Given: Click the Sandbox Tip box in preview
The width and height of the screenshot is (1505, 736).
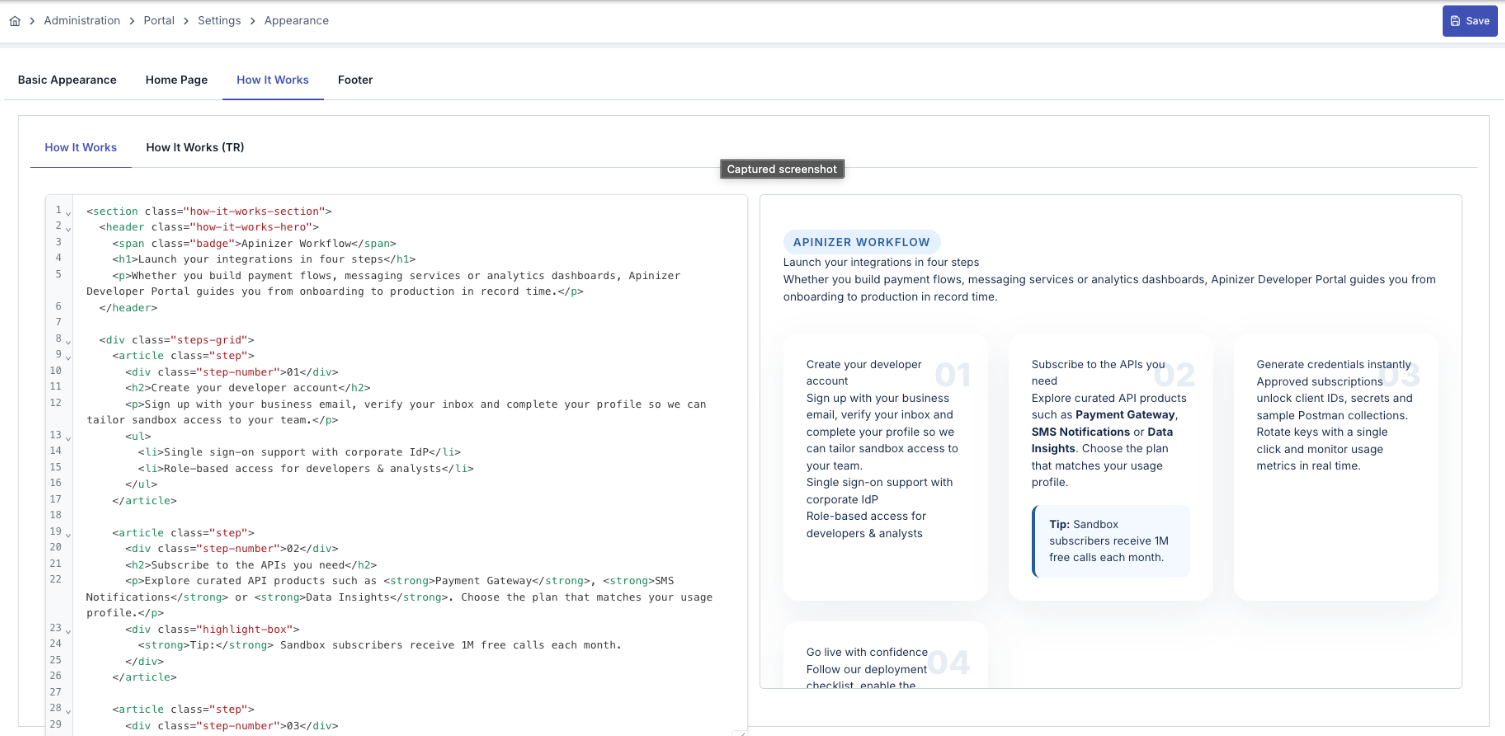Looking at the screenshot, I should [1111, 541].
